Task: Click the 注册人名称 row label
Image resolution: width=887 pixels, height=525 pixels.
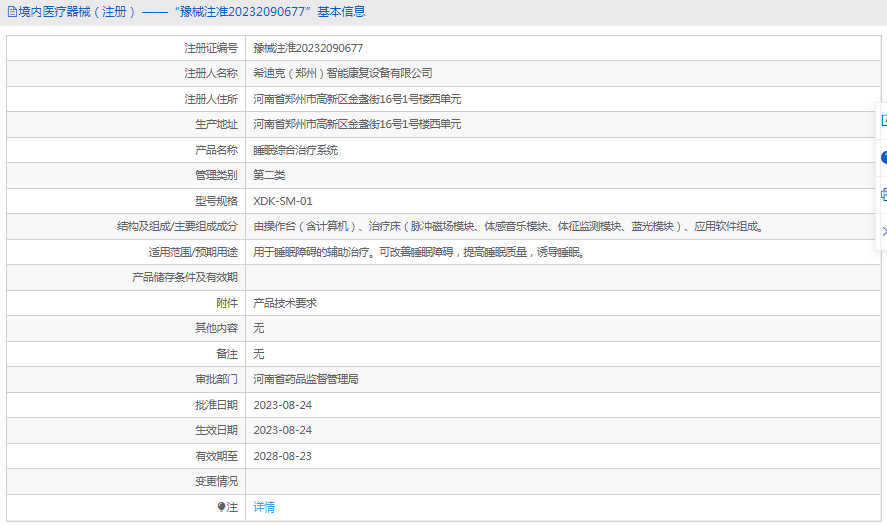Action: click(x=211, y=73)
